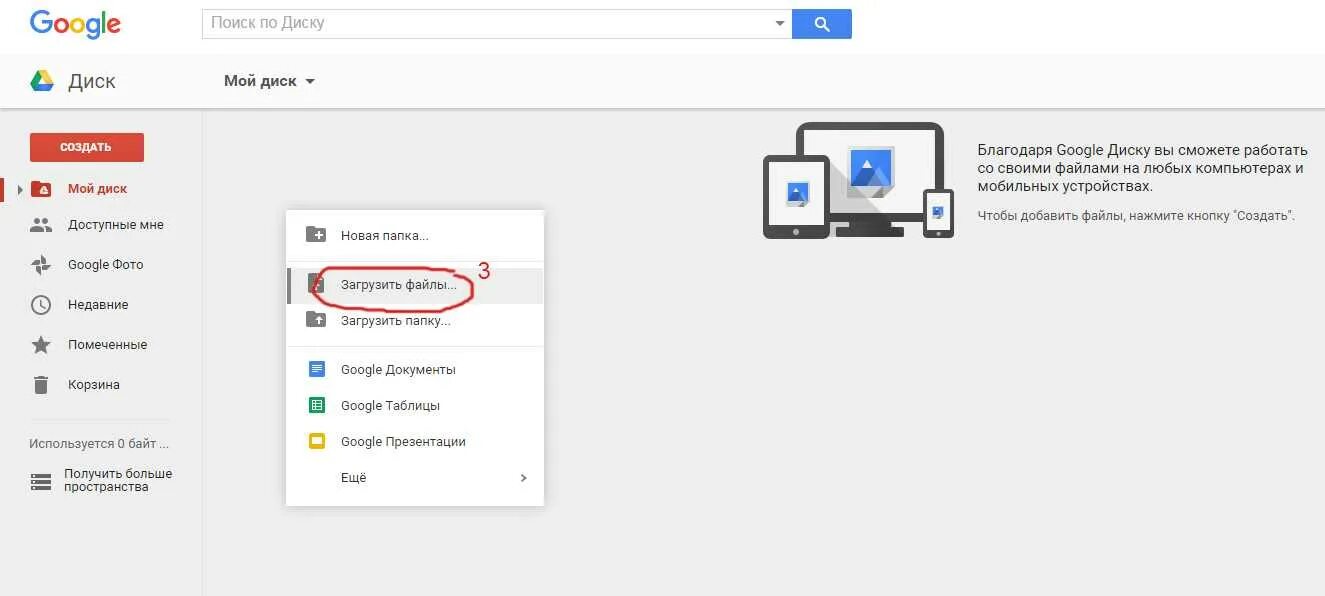Open the Корзина trash icon
This screenshot has height=596, width=1325.
pos(42,384)
